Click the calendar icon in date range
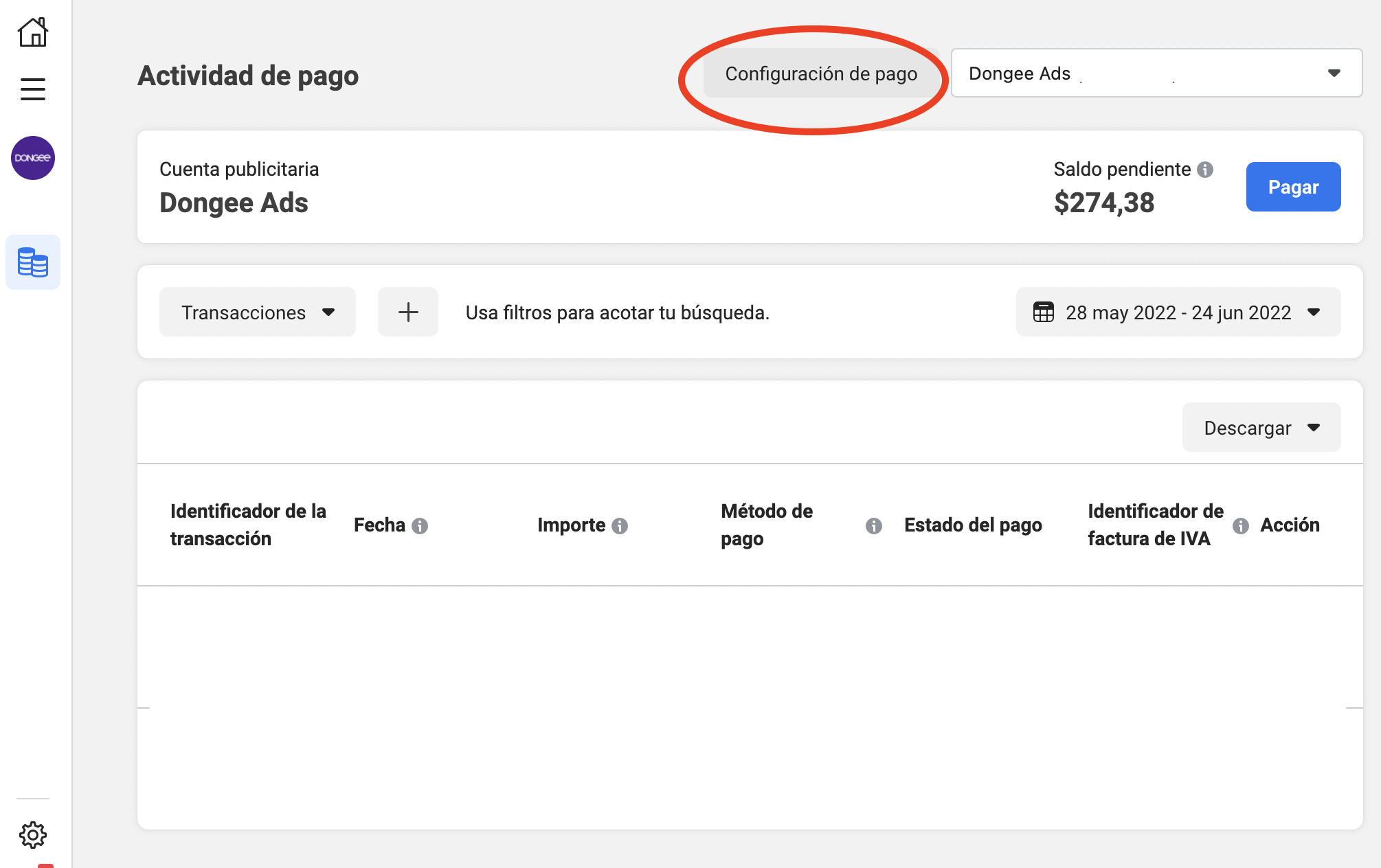This screenshot has width=1381, height=868. [x=1044, y=312]
